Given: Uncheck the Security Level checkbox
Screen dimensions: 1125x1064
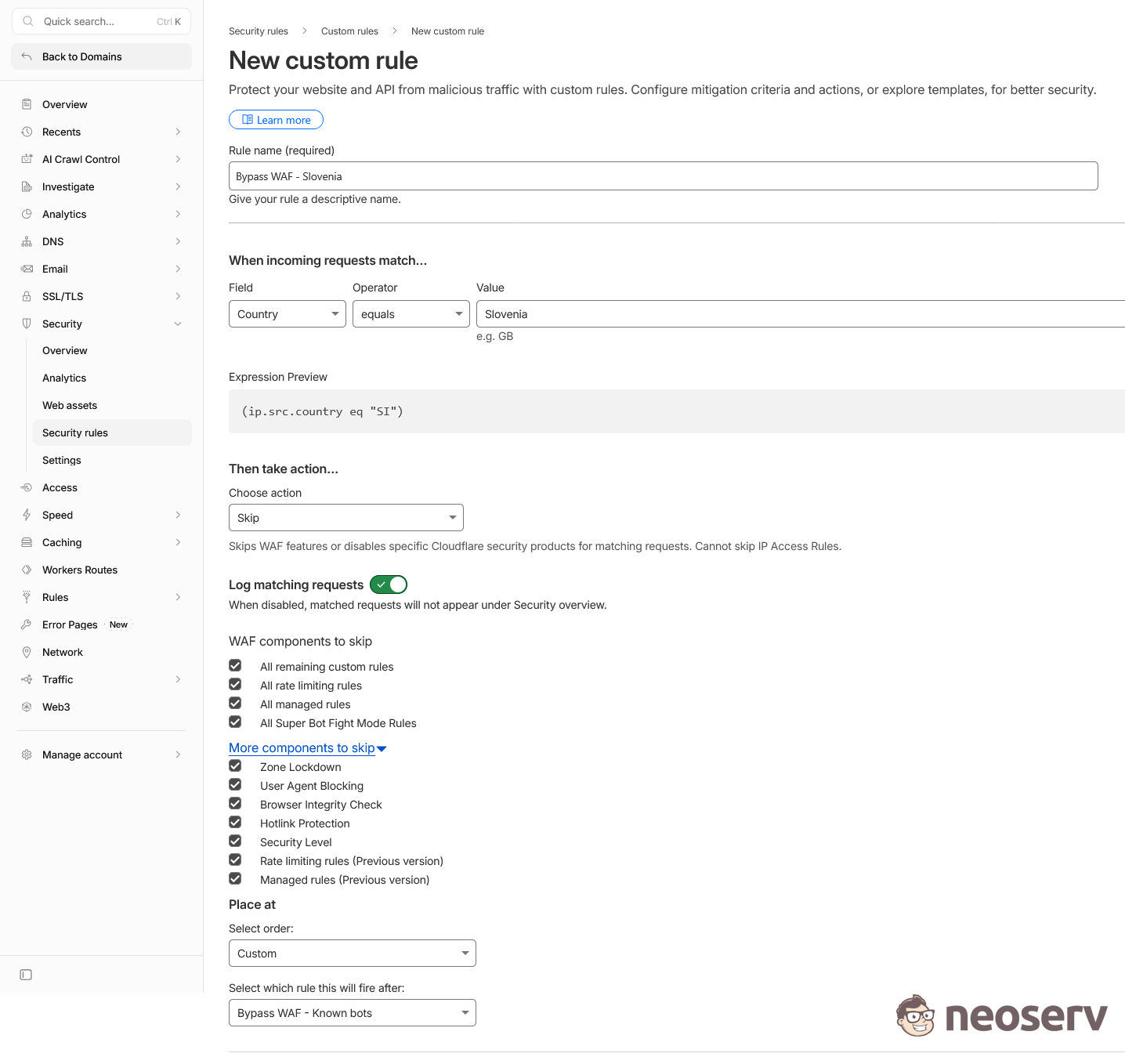Looking at the screenshot, I should [x=235, y=841].
